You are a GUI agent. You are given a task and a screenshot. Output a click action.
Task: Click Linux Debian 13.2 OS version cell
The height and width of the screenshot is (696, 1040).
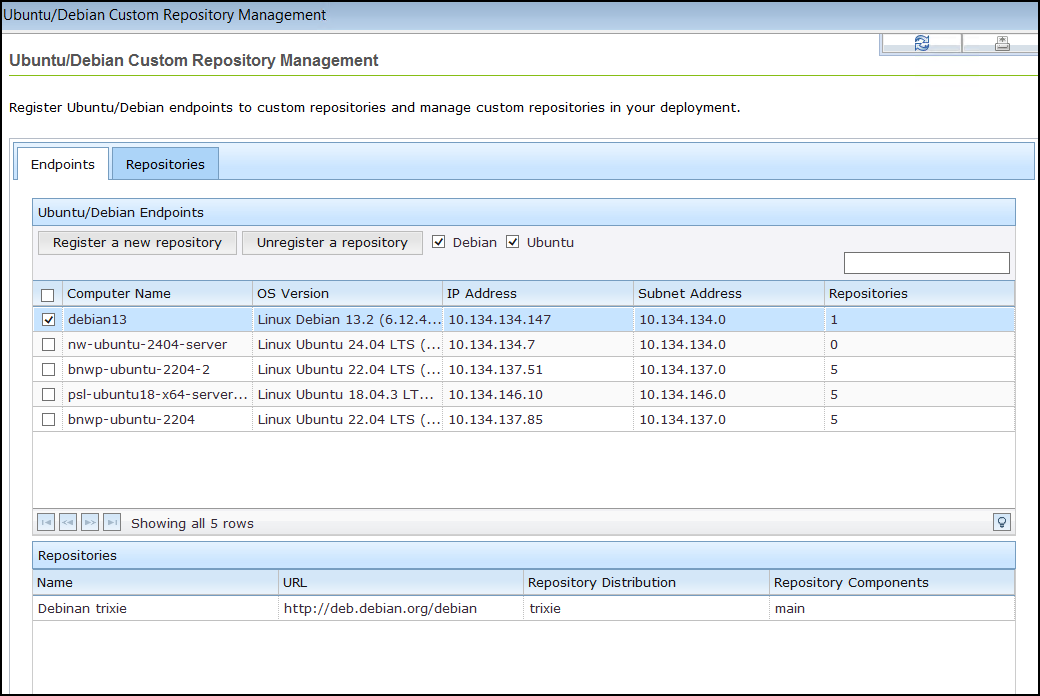[349, 320]
